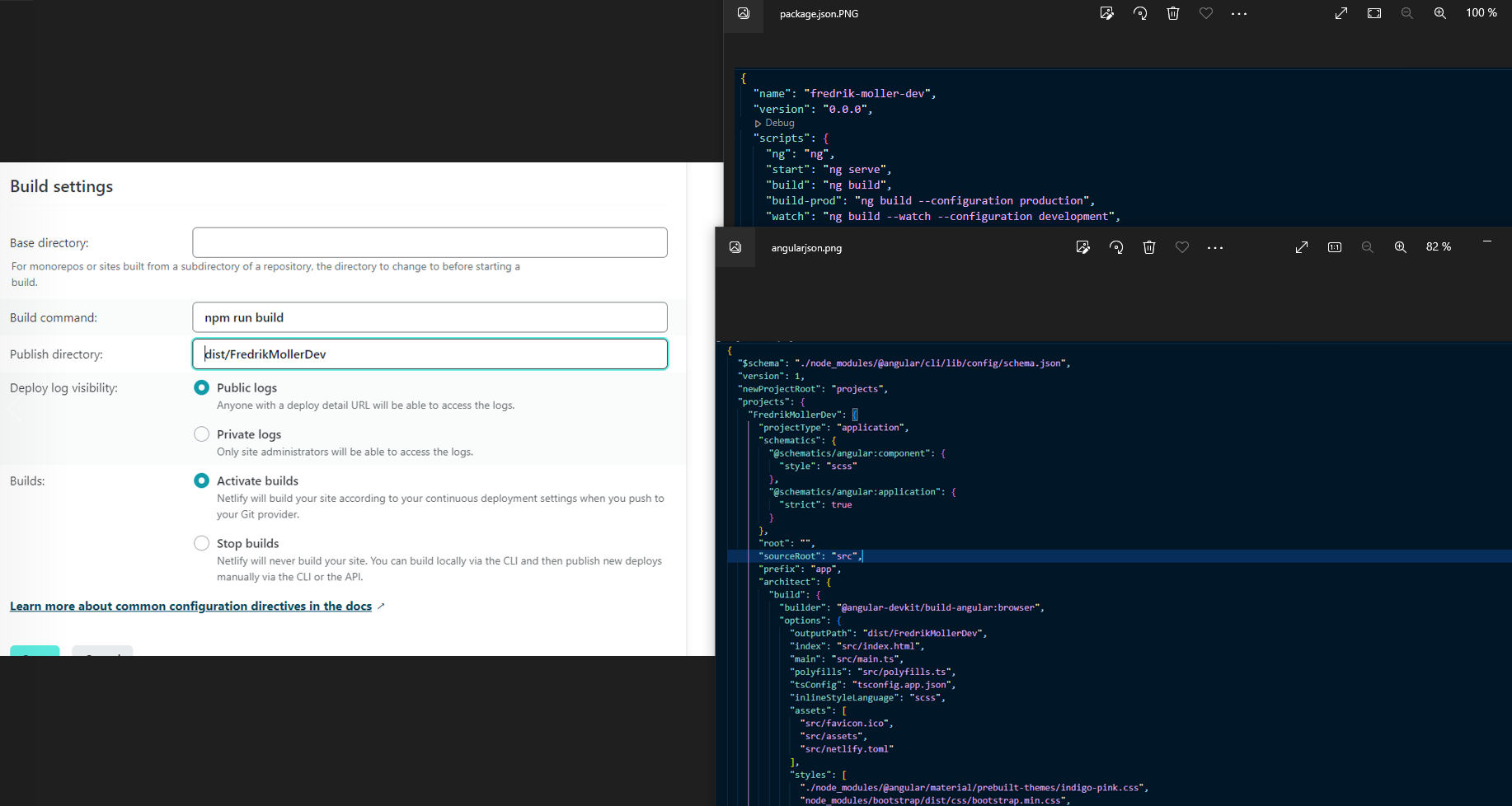Image resolution: width=1512 pixels, height=806 pixels.
Task: Choose the Stop builds option
Action: pos(201,543)
